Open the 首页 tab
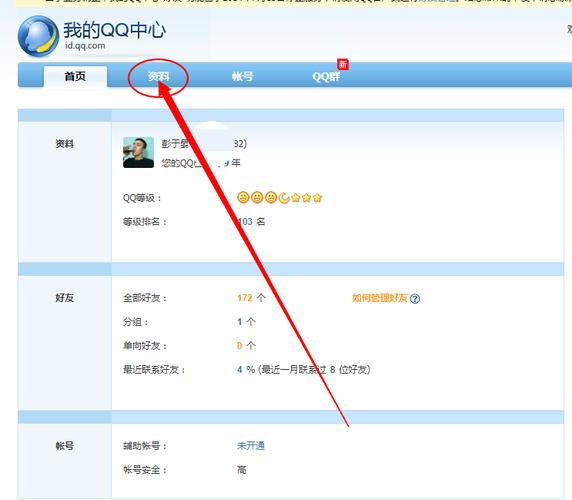Image resolution: width=572 pixels, height=500 pixels. point(76,77)
